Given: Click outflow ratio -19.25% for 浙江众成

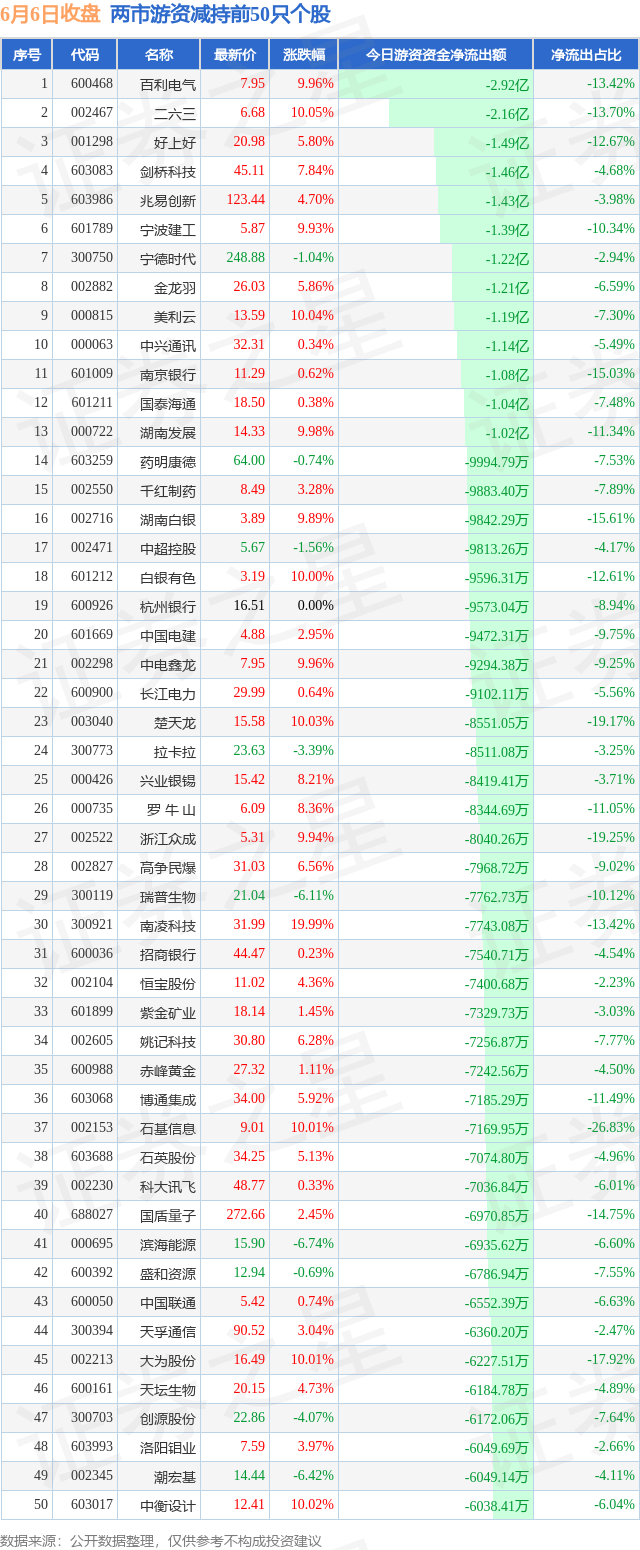Looking at the screenshot, I should [611, 837].
